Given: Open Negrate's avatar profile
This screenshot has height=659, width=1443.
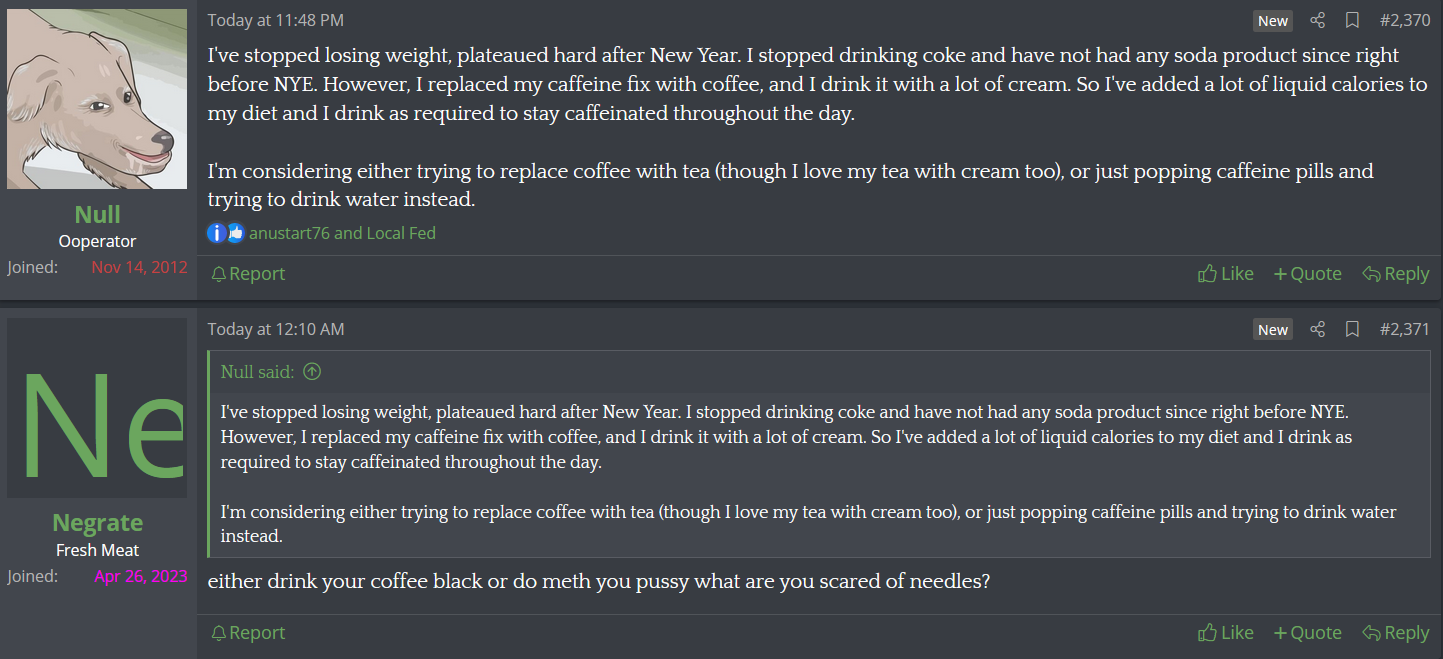Looking at the screenshot, I should pyautogui.click(x=97, y=408).
